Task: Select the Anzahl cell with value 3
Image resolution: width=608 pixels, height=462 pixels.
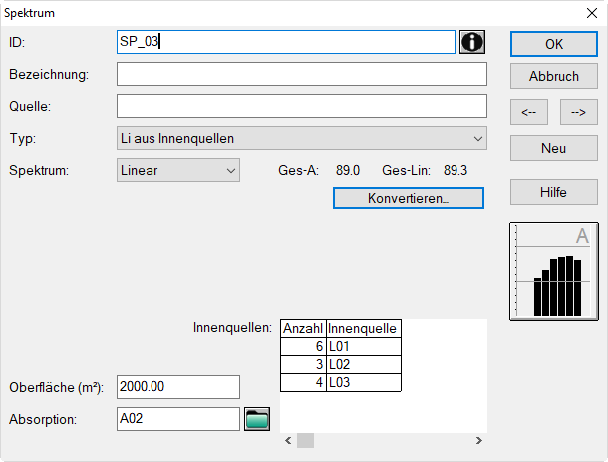Action: click(303, 365)
